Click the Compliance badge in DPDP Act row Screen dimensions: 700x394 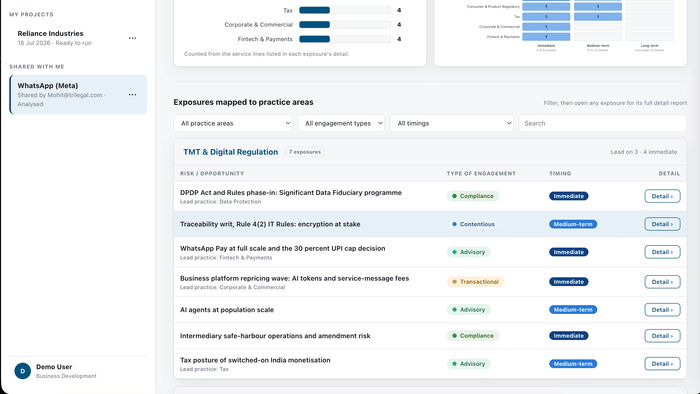473,196
